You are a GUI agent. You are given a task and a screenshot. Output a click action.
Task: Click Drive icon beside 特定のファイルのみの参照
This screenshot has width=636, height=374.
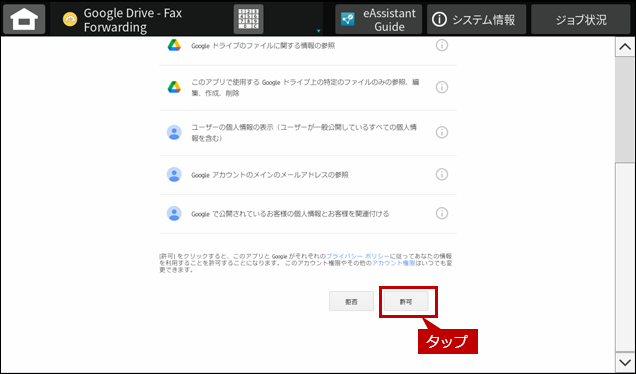click(174, 87)
